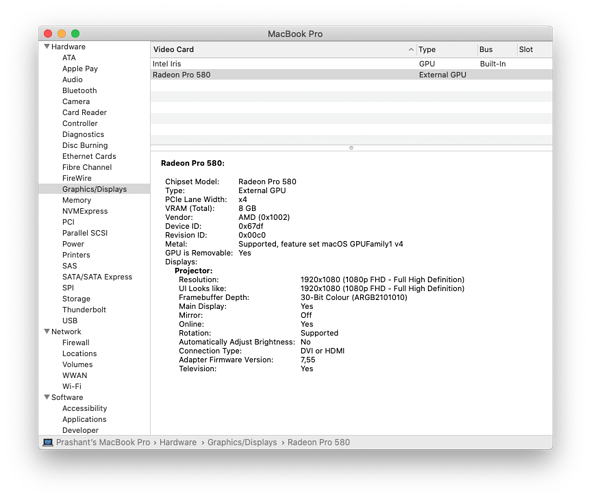This screenshot has width=591, height=500.
Task: Click the red close window button
Action: (48, 34)
